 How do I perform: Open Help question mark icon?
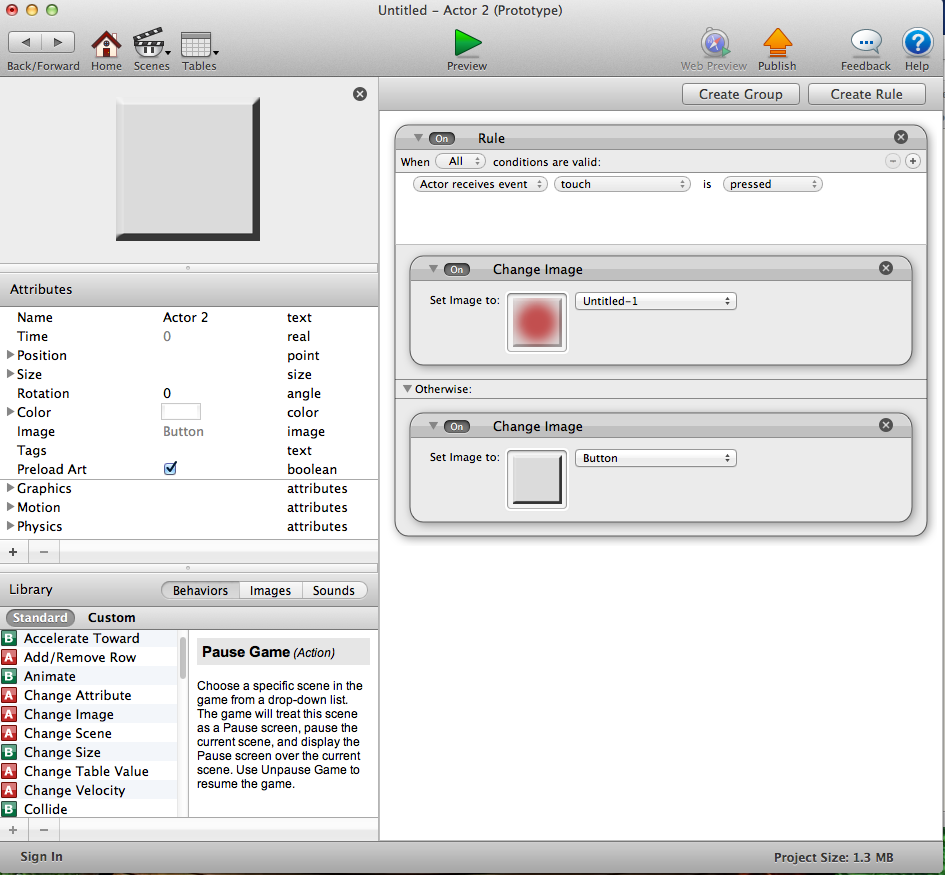click(917, 44)
